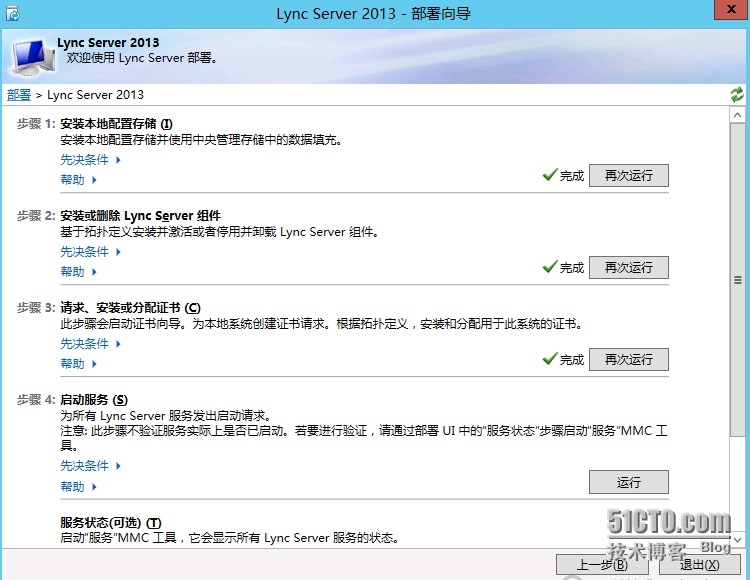Click 'Lync Server 2013' breadcrumb text
This screenshot has height=580, width=750.
95,95
